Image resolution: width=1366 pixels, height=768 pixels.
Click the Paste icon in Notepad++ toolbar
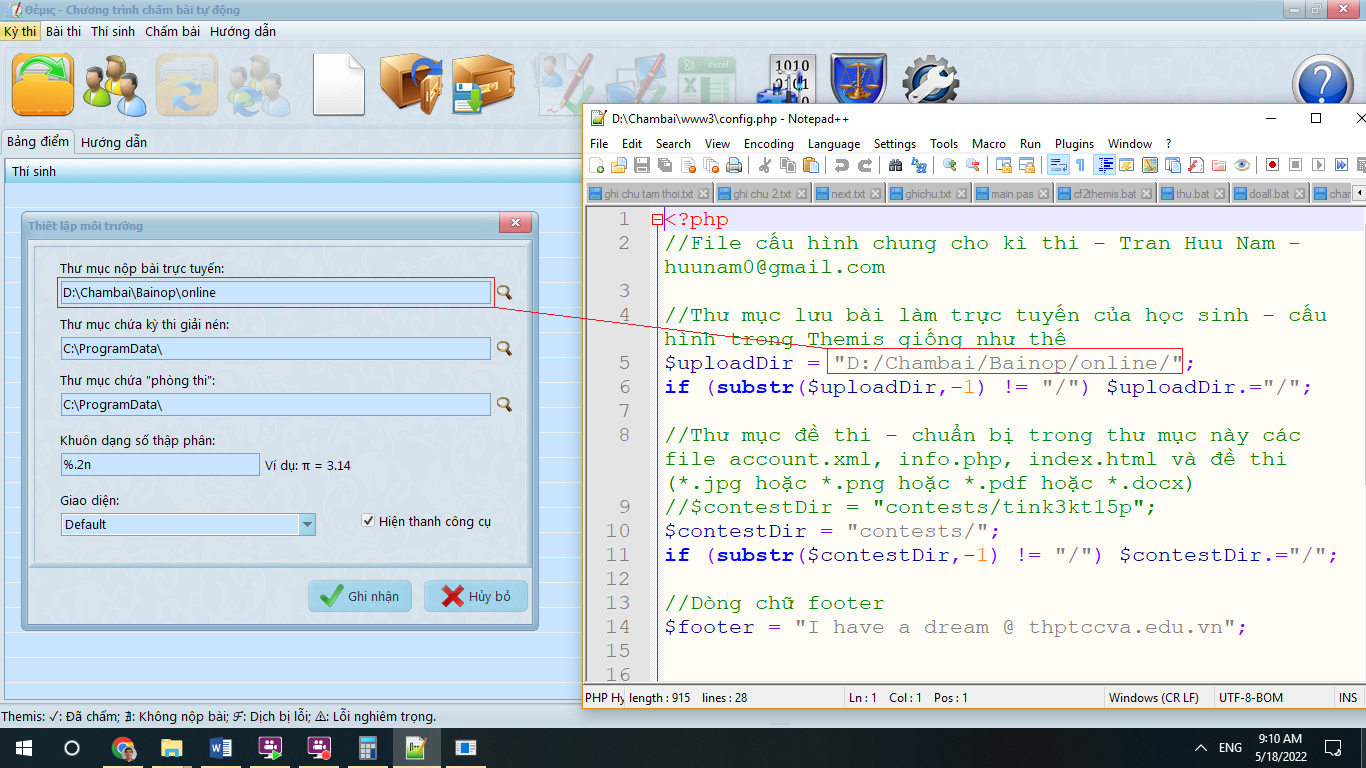click(x=811, y=165)
